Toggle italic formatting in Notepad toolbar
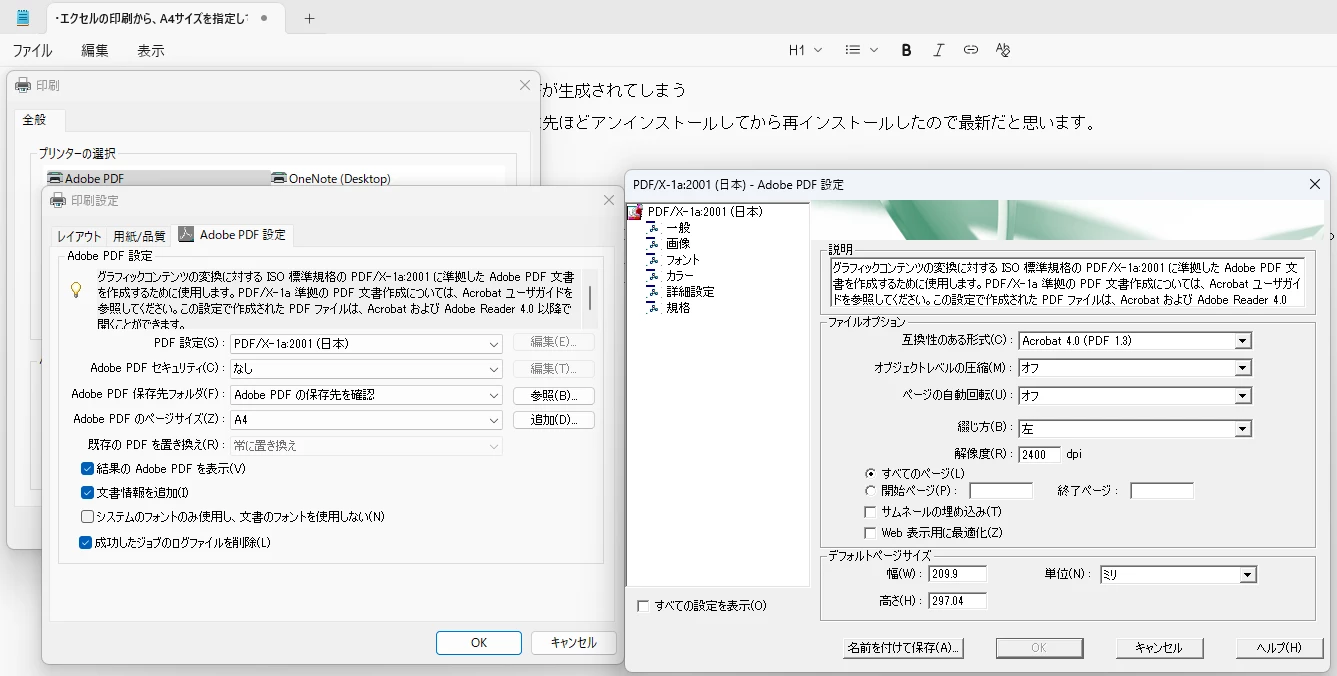The width and height of the screenshot is (1337, 676). pyautogui.click(x=938, y=50)
